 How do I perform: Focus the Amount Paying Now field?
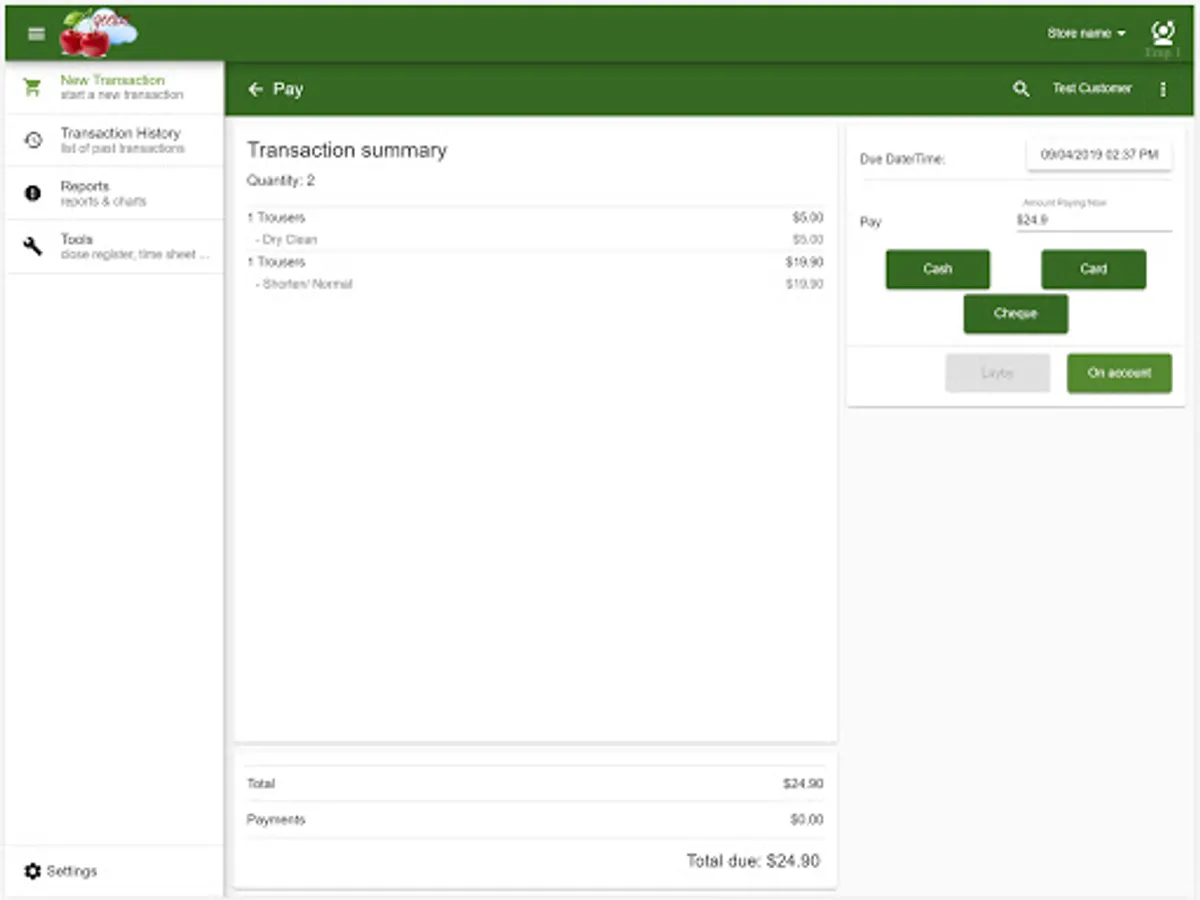(1094, 220)
